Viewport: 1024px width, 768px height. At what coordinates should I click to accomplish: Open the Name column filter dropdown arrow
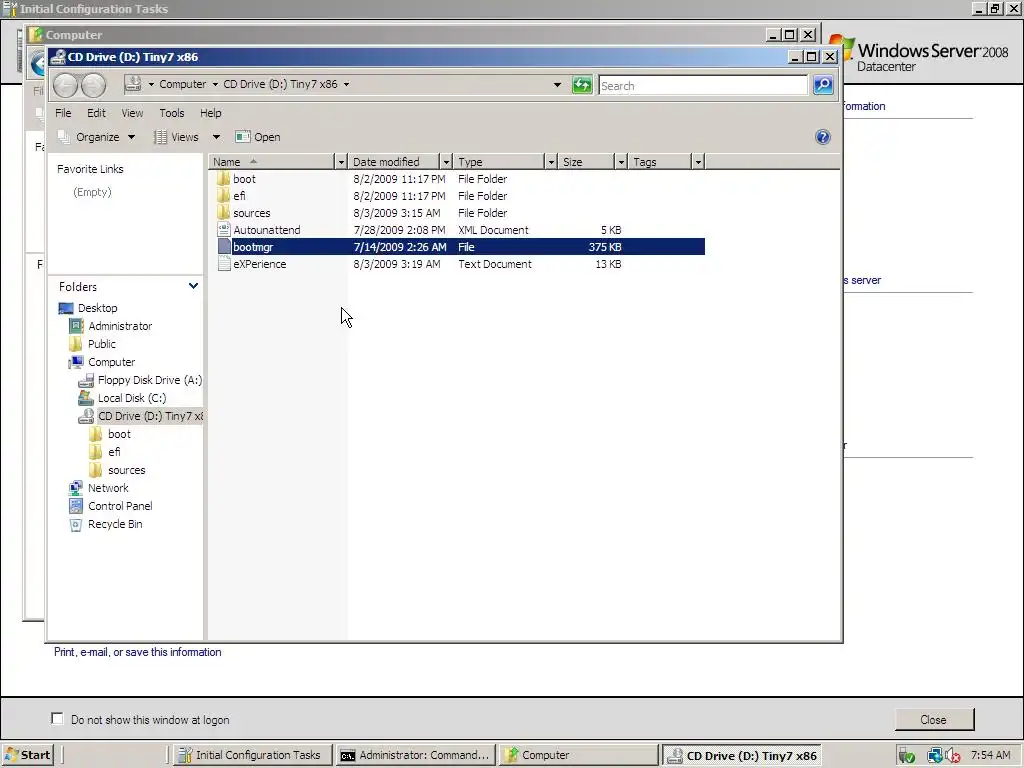[341, 162]
